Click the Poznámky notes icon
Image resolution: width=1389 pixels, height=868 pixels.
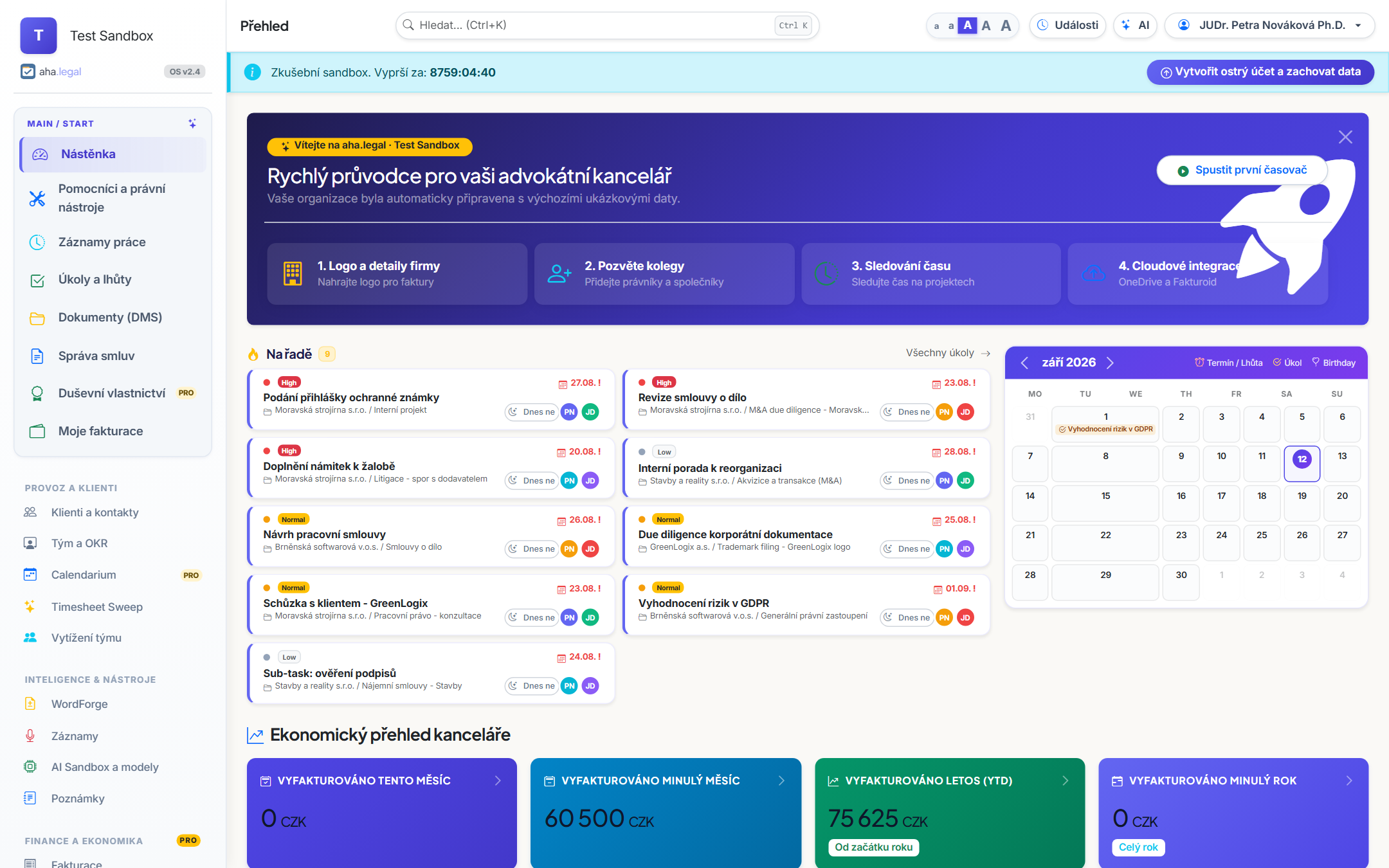pos(30,799)
